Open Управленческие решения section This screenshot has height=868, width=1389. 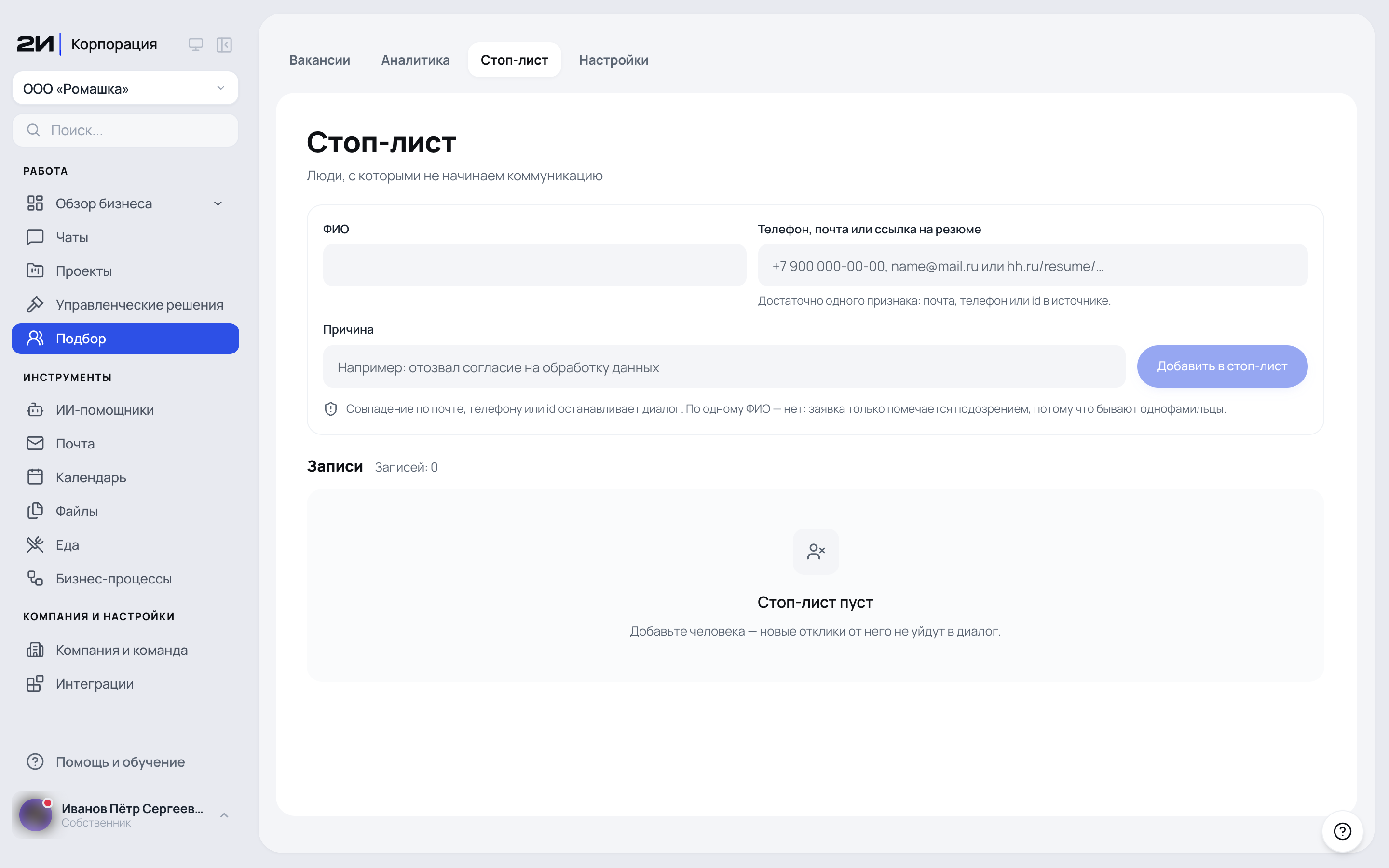pos(125,305)
